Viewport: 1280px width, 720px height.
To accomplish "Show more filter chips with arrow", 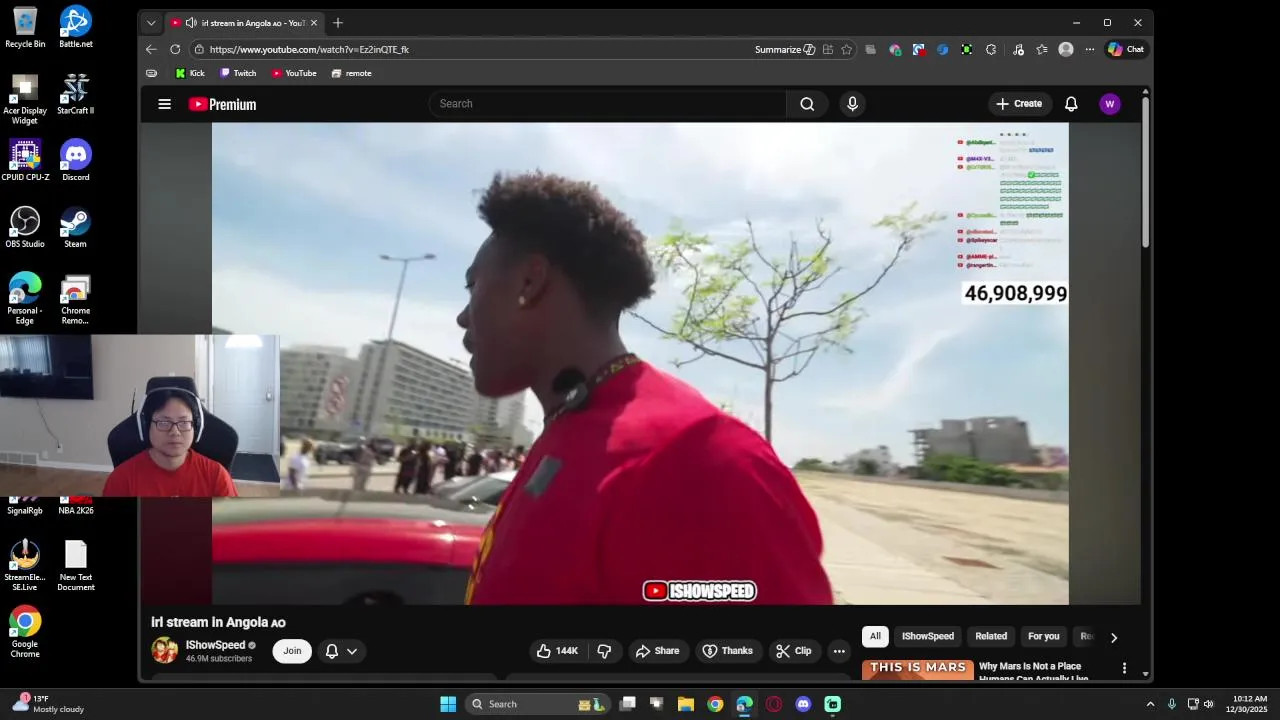I will coord(1114,637).
